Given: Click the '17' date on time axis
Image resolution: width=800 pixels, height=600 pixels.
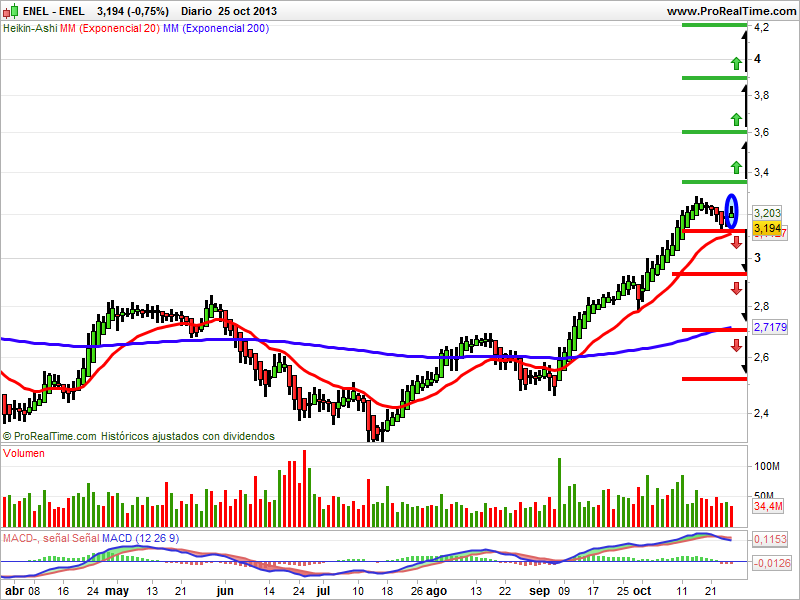Looking at the screenshot, I should coord(593,591).
